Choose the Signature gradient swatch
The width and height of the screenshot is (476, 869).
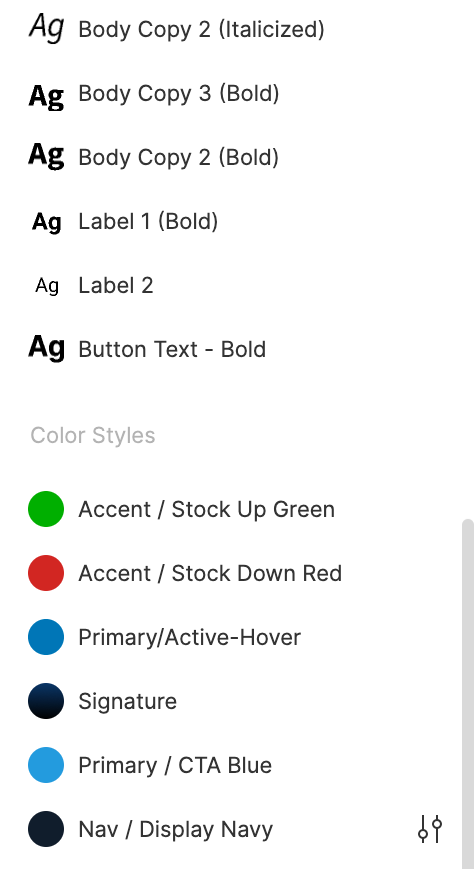click(46, 701)
